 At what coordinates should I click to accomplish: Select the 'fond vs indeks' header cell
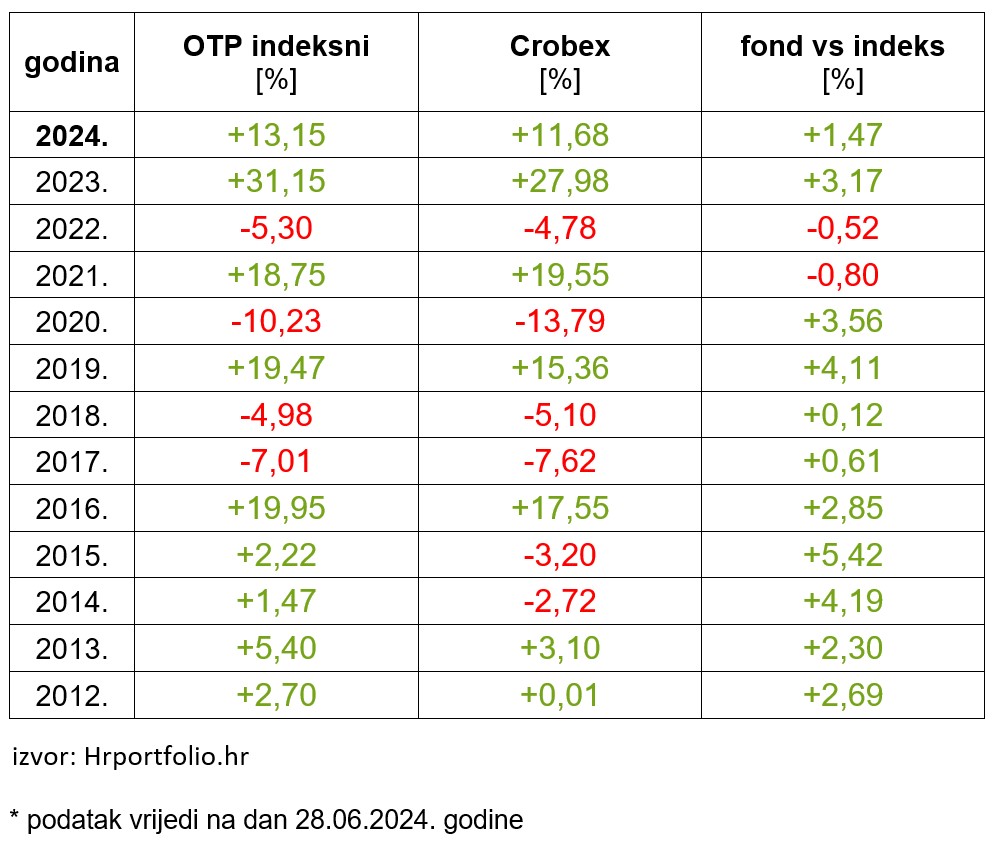[842, 46]
